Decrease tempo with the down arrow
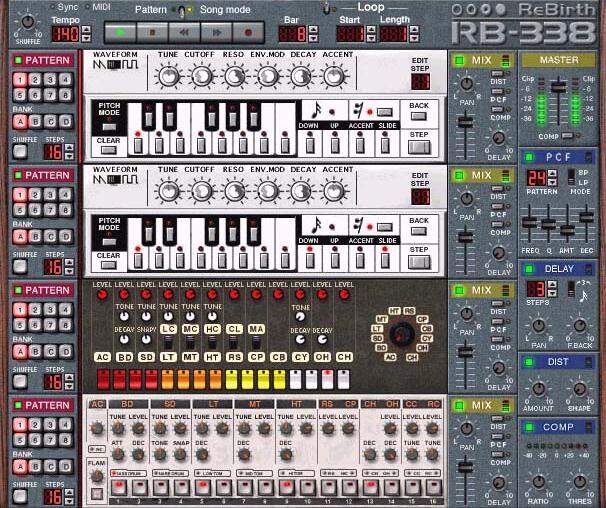This screenshot has height=508, width=606. pyautogui.click(x=86, y=38)
